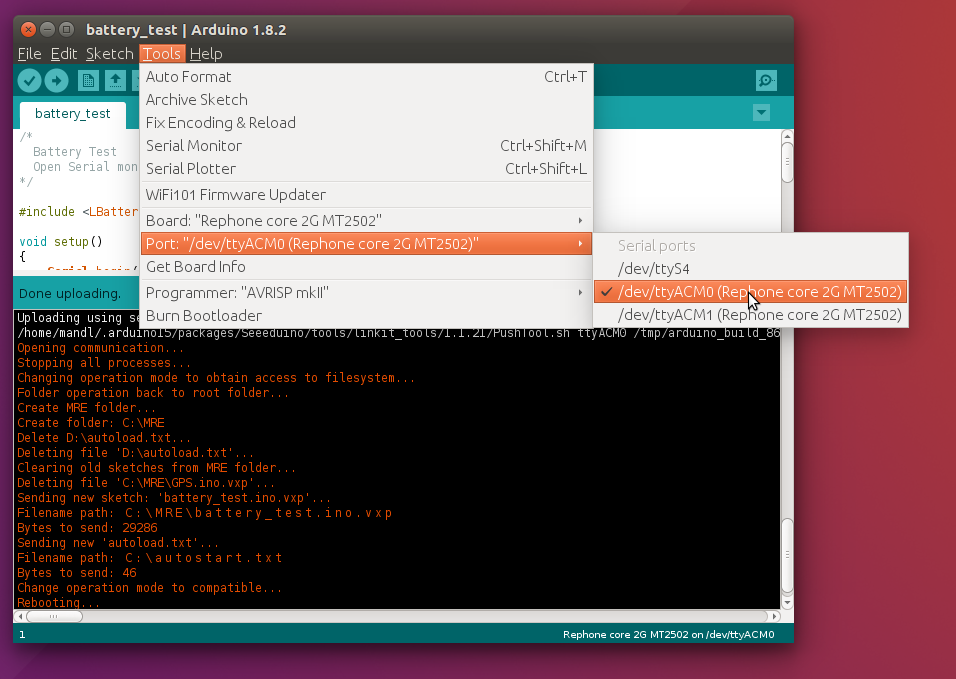Click the console horizontal scrollbar thumb
The height and width of the screenshot is (679, 956).
click(54, 616)
